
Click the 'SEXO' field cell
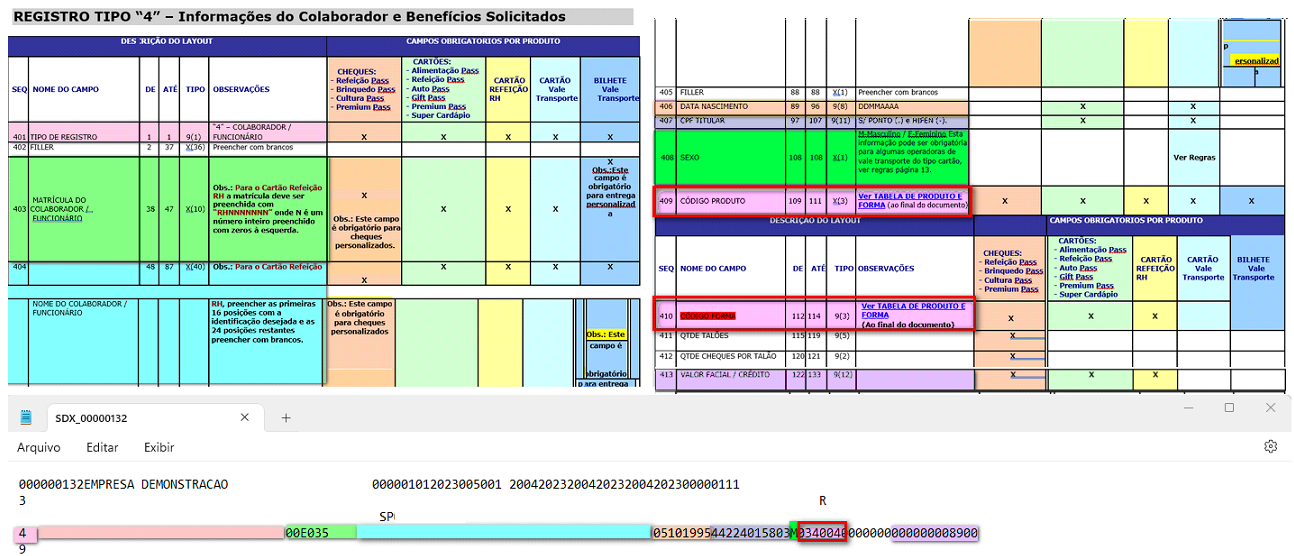point(733,157)
